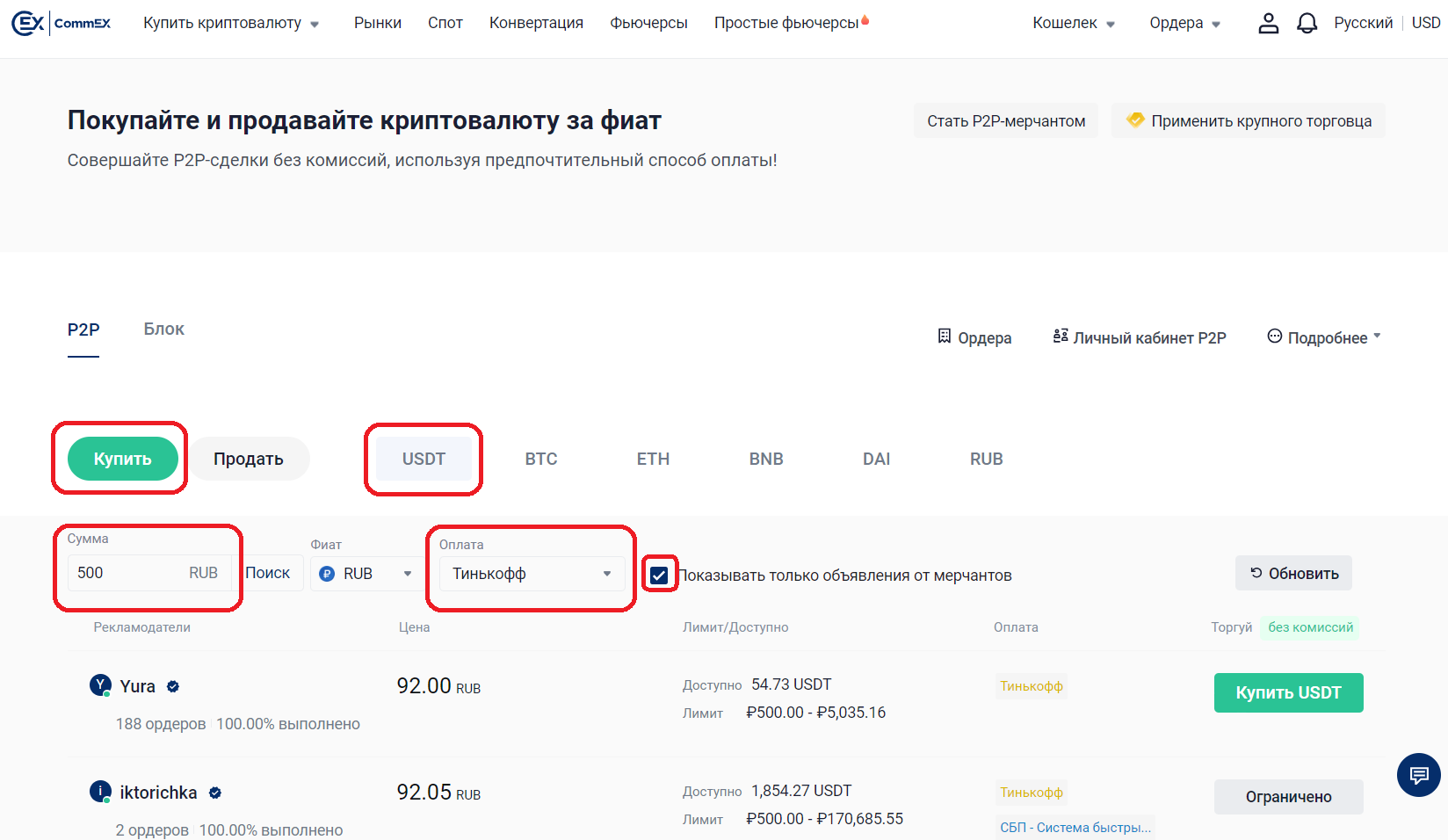Switch to the Блок tab
Image resolution: width=1448 pixels, height=840 pixels.
pyautogui.click(x=163, y=329)
